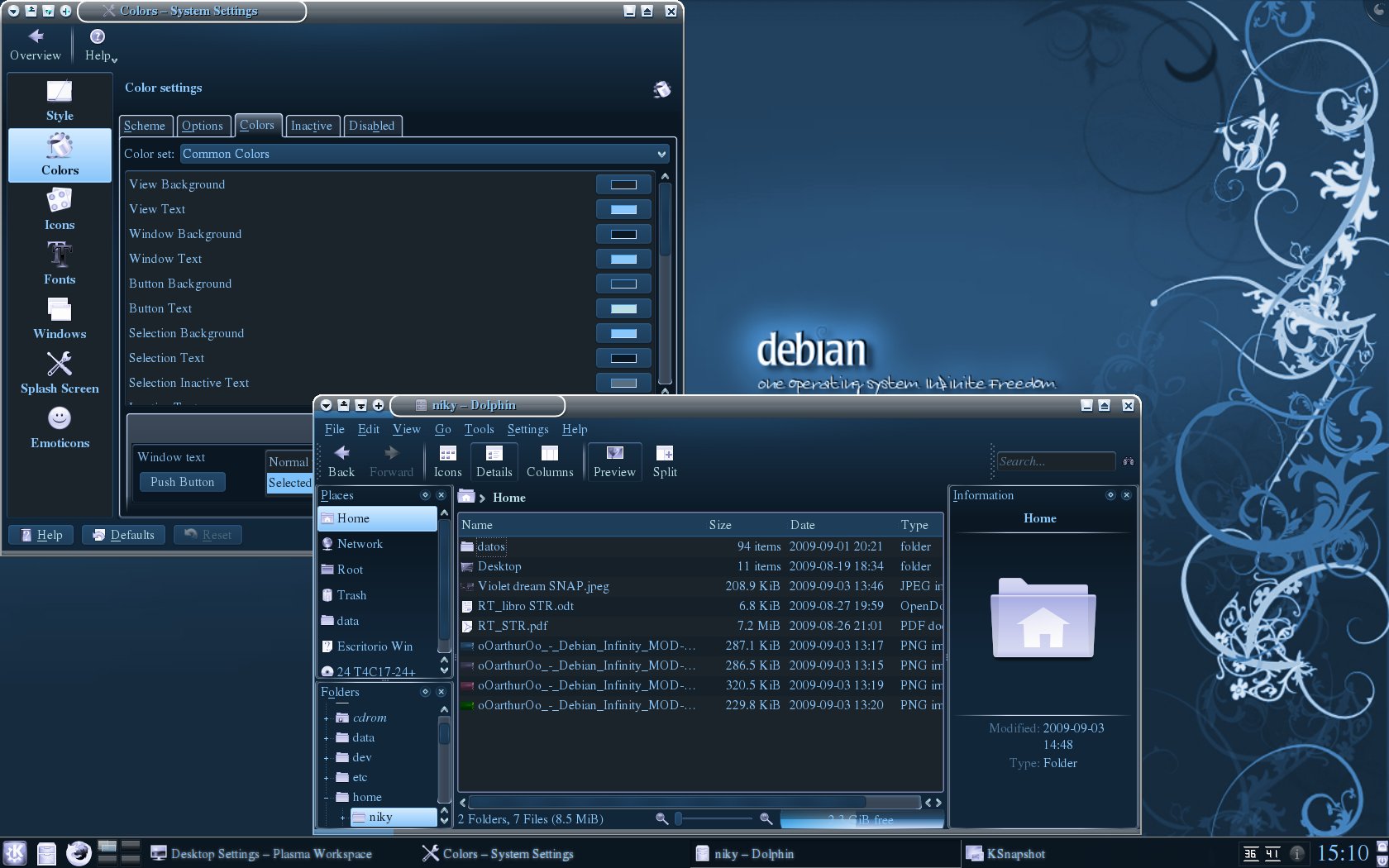Click the Push Button preview
The height and width of the screenshot is (868, 1389).
(182, 482)
